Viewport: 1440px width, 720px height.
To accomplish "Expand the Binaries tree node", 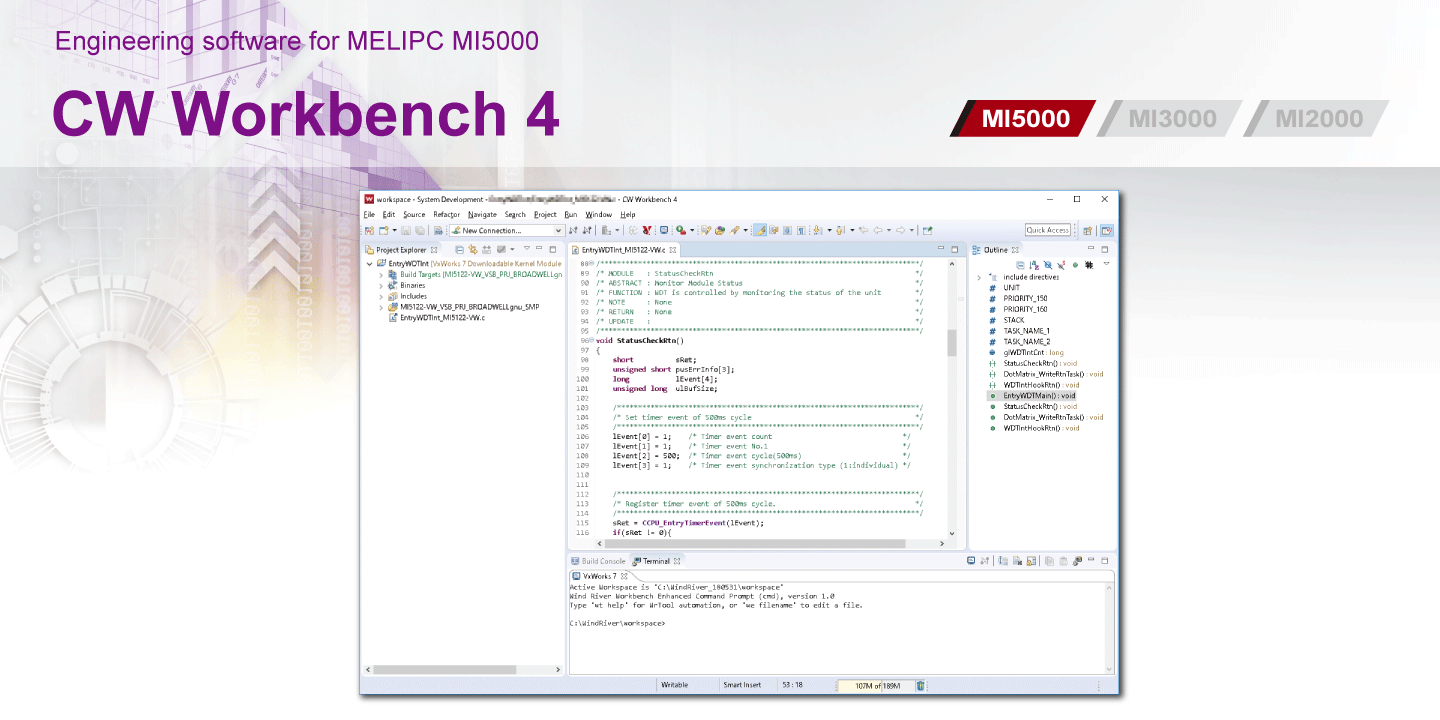I will pyautogui.click(x=381, y=285).
